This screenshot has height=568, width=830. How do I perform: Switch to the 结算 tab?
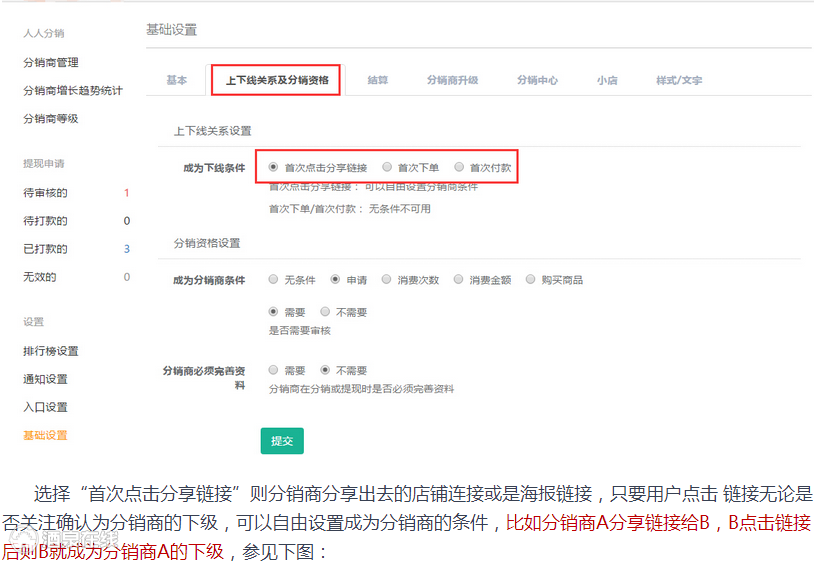377,80
